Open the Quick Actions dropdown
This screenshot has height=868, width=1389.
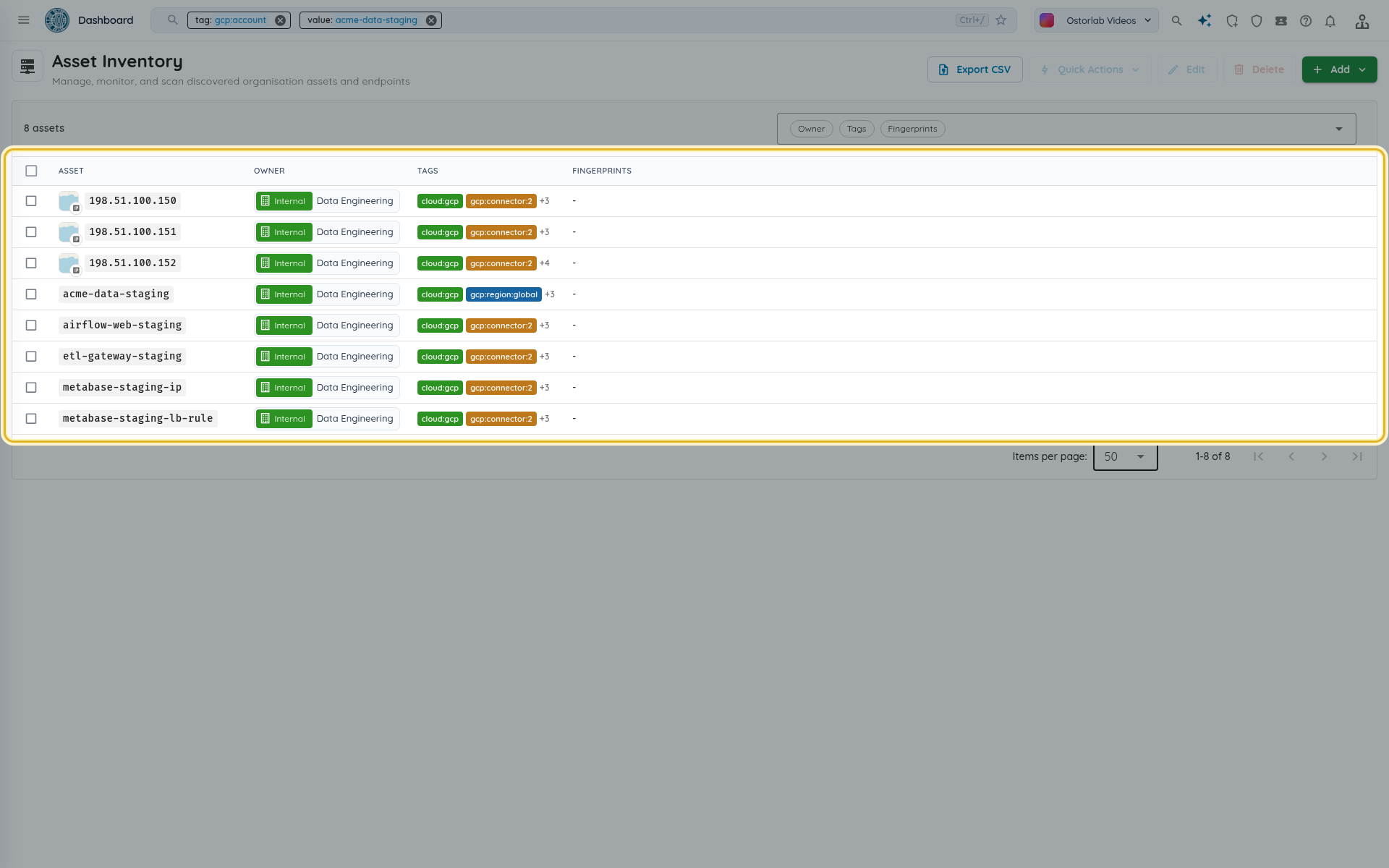point(1089,69)
